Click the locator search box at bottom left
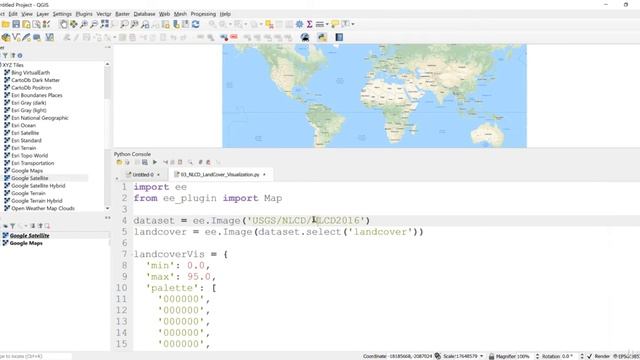640x360 pixels. click(x=36, y=356)
